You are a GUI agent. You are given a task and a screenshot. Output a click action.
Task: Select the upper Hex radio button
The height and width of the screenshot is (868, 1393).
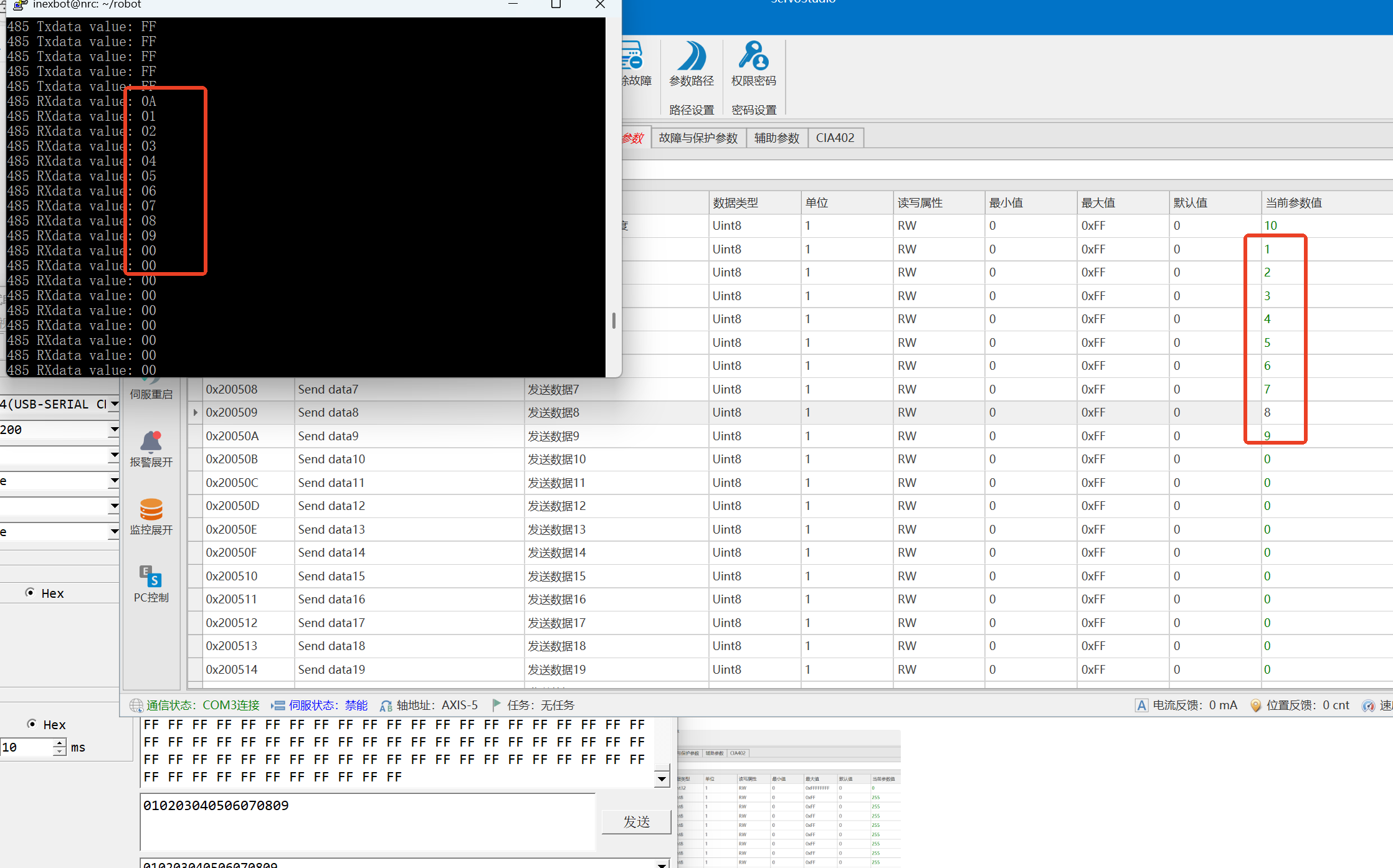[30, 593]
